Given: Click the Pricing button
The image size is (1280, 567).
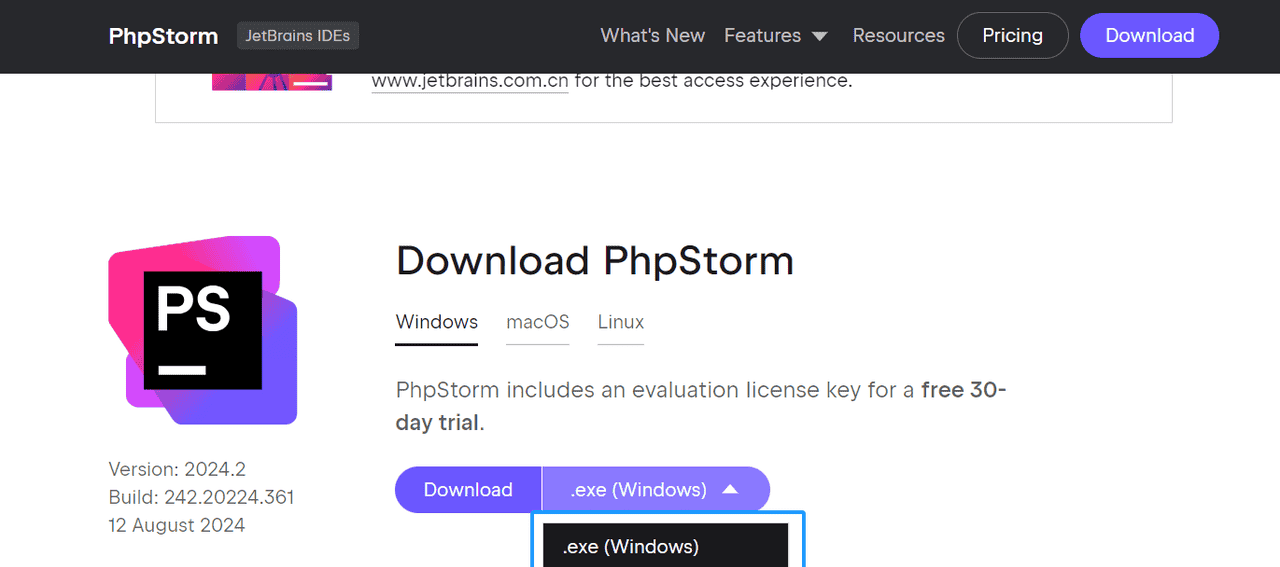Looking at the screenshot, I should (1012, 36).
